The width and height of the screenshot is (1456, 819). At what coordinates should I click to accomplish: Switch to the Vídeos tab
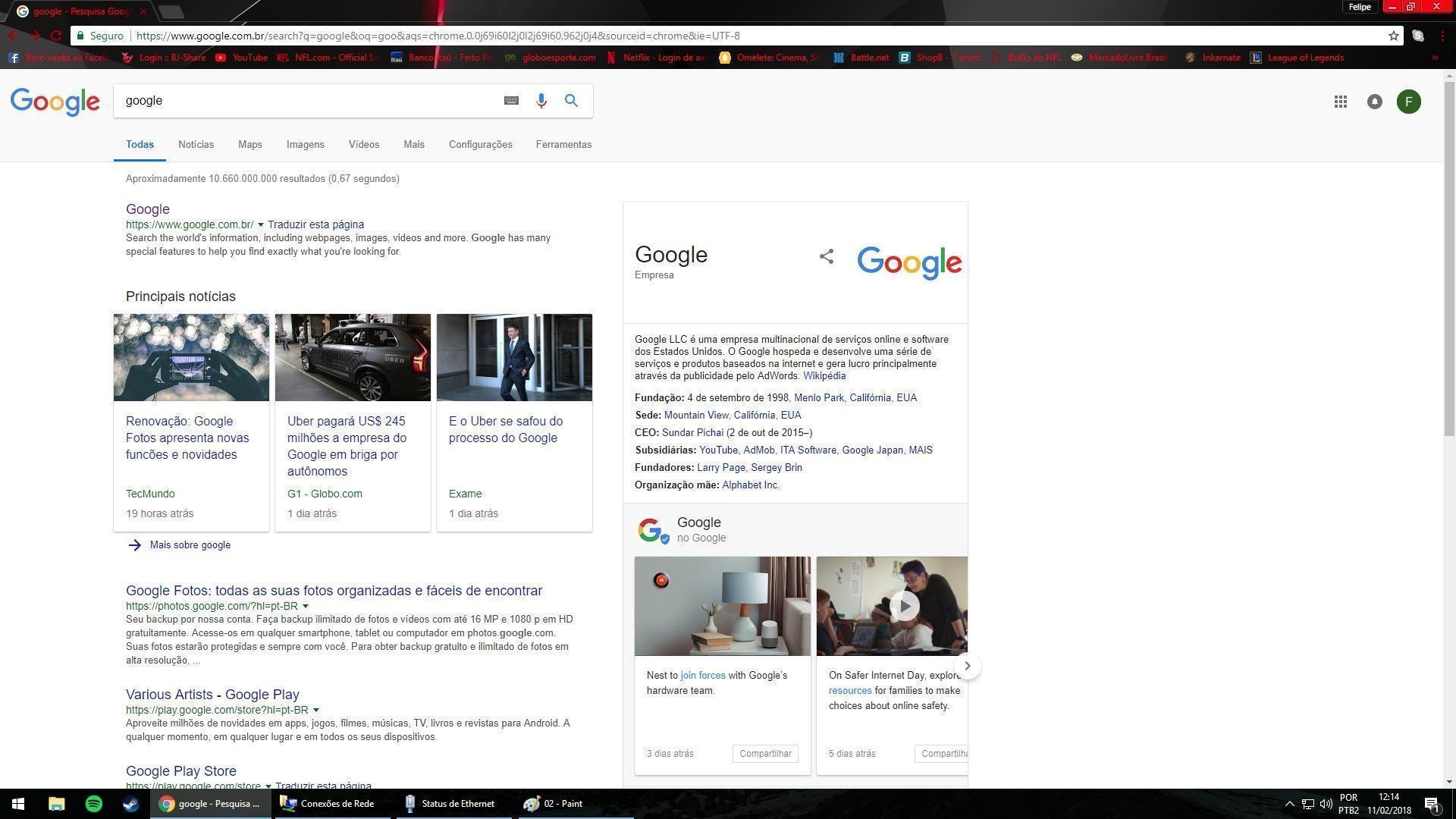(364, 145)
